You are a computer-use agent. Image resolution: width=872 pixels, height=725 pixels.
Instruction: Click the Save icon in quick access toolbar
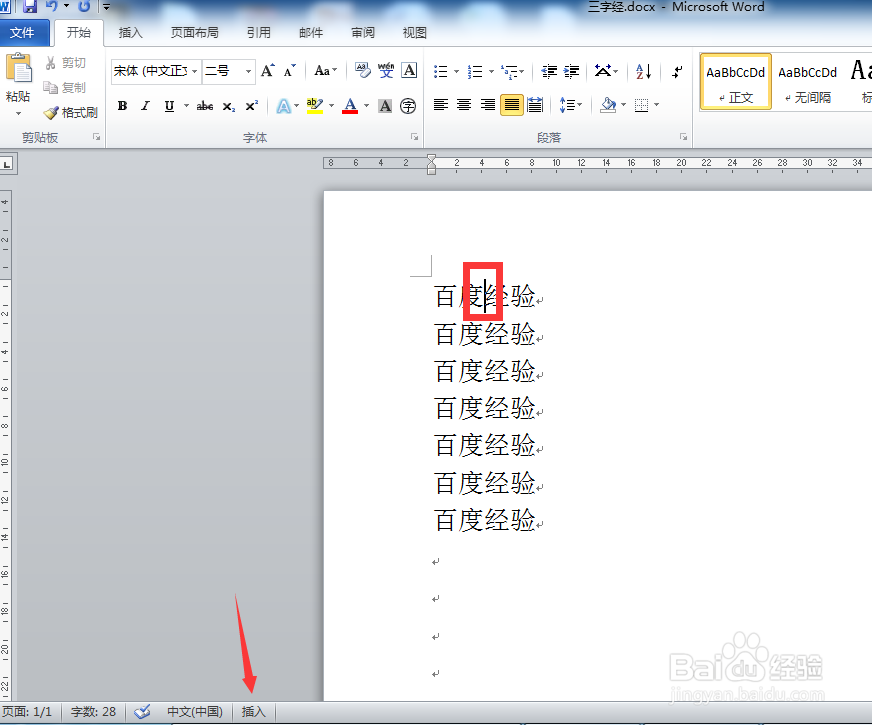coord(29,7)
